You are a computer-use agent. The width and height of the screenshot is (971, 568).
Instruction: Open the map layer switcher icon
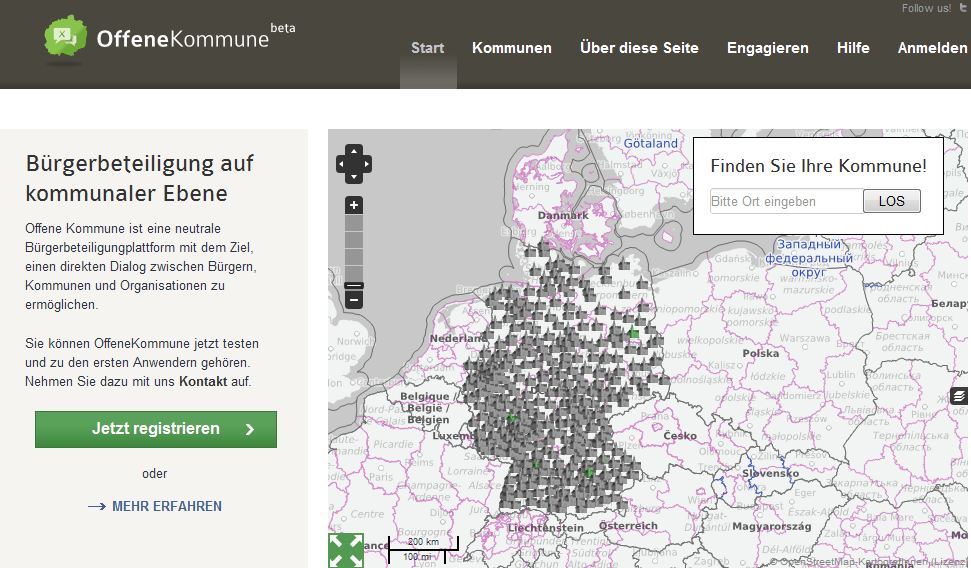pos(959,395)
